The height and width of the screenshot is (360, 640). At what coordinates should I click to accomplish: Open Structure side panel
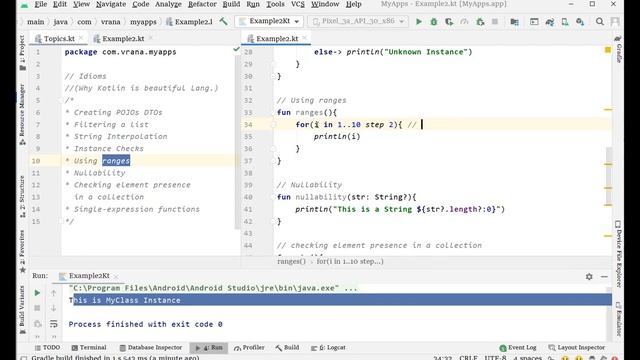pyautogui.click(x=22, y=196)
